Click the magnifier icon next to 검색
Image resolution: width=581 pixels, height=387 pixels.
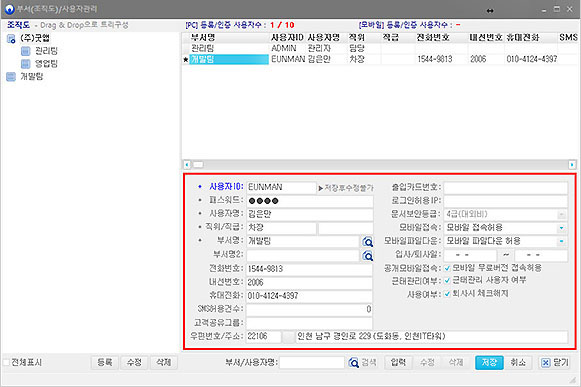(x=353, y=363)
